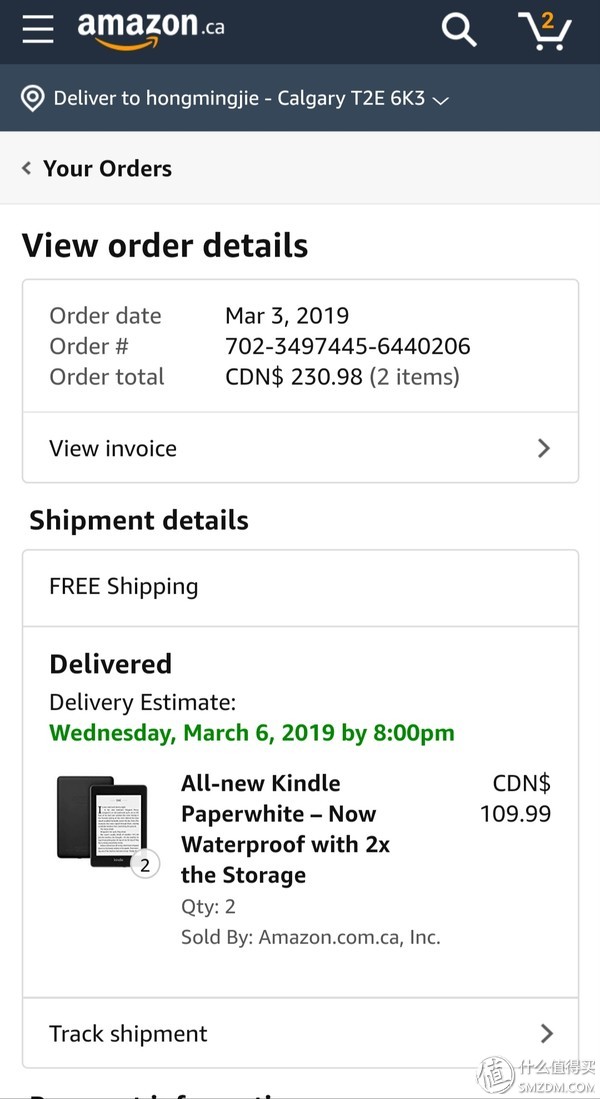Click the Kindle Paperwhite product thumbnail
Screen dimensions: 600x1099
point(102,819)
